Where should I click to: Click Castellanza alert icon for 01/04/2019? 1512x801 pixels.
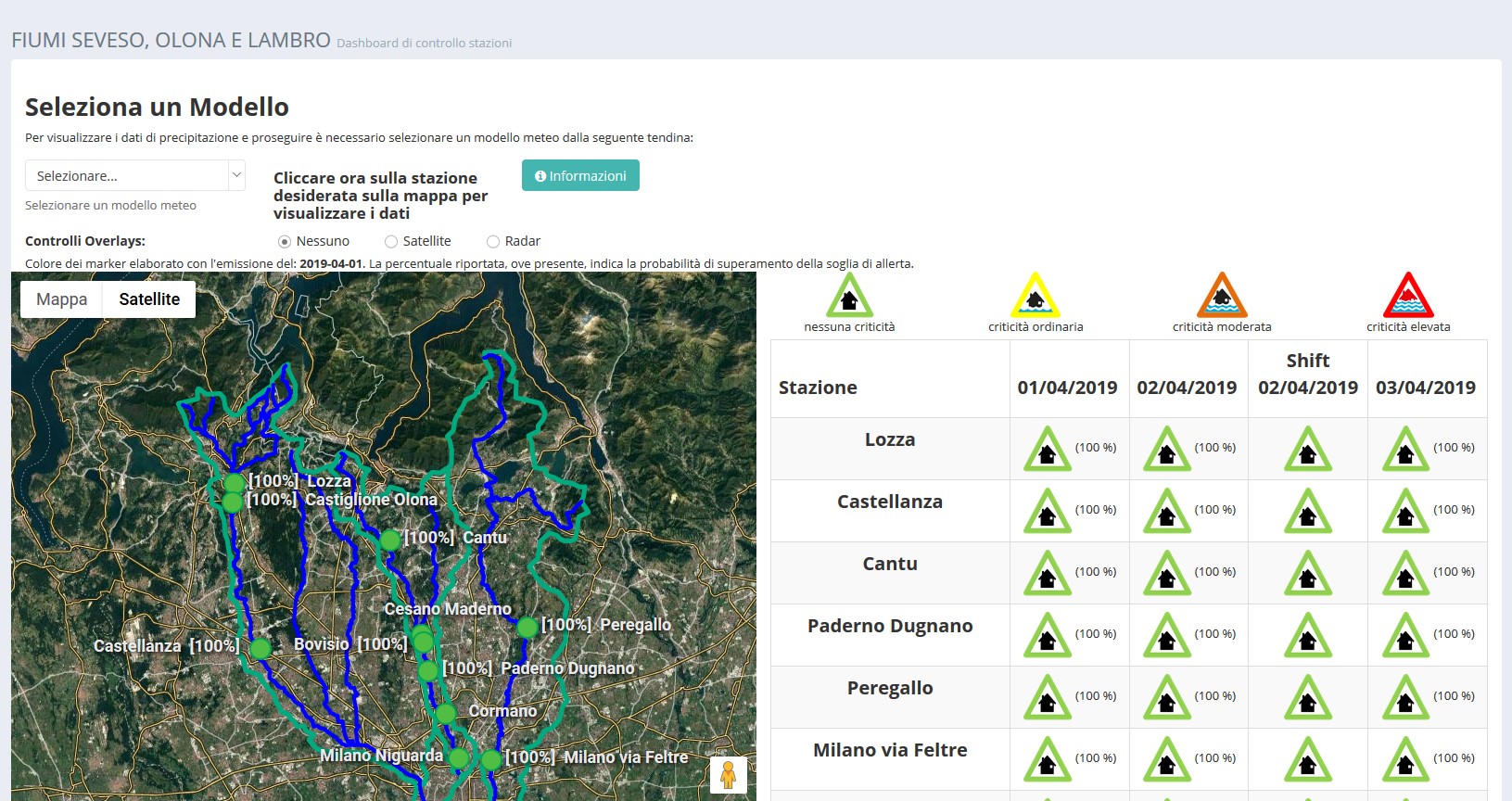point(1048,511)
